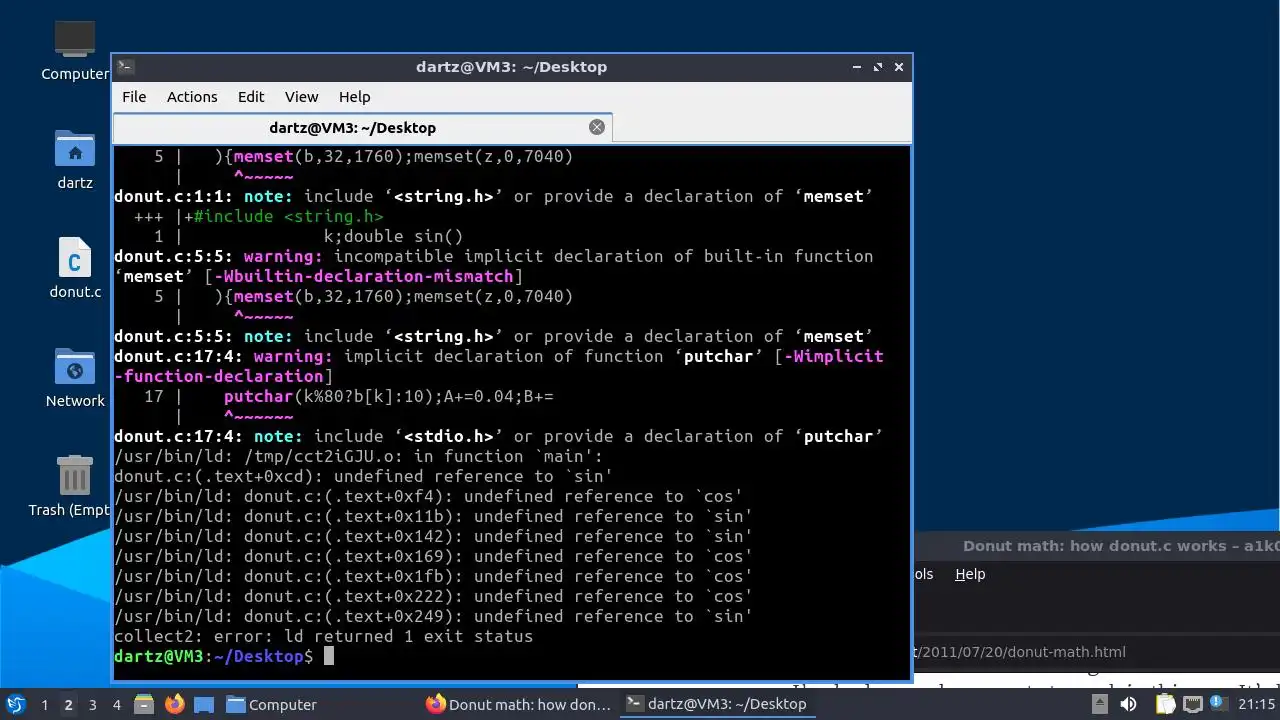Open the Network desktop icon

[x=75, y=378]
